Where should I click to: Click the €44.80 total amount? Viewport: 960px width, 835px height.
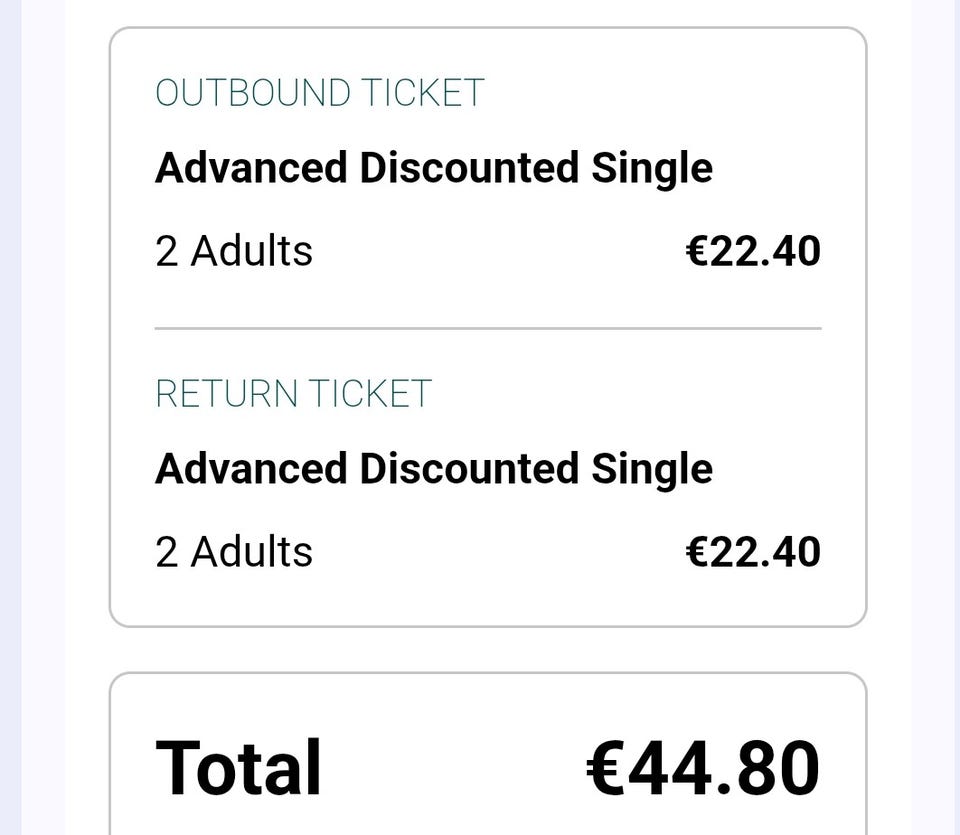pyautogui.click(x=702, y=768)
